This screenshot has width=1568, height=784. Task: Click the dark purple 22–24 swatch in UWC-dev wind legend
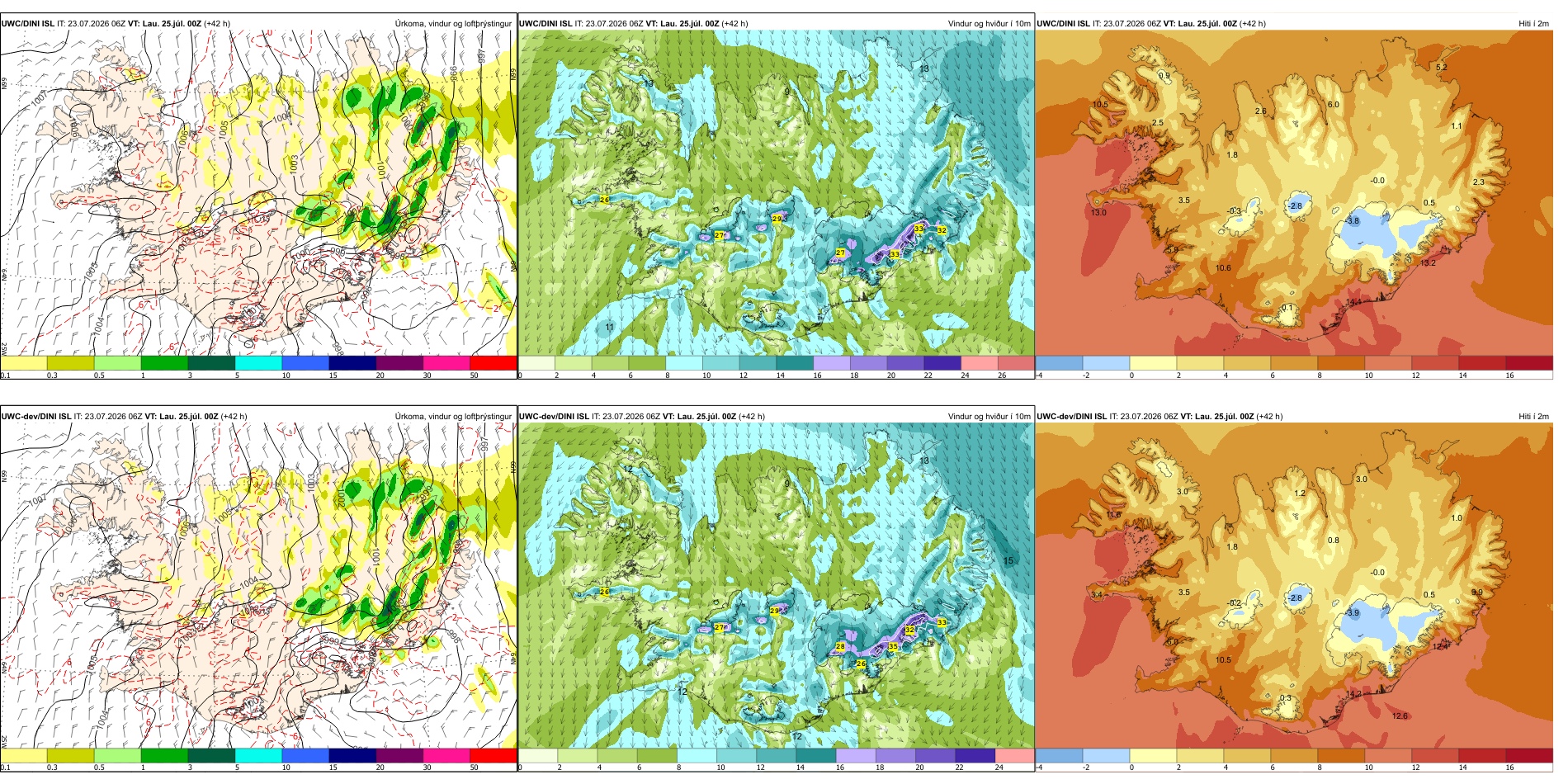click(975, 755)
